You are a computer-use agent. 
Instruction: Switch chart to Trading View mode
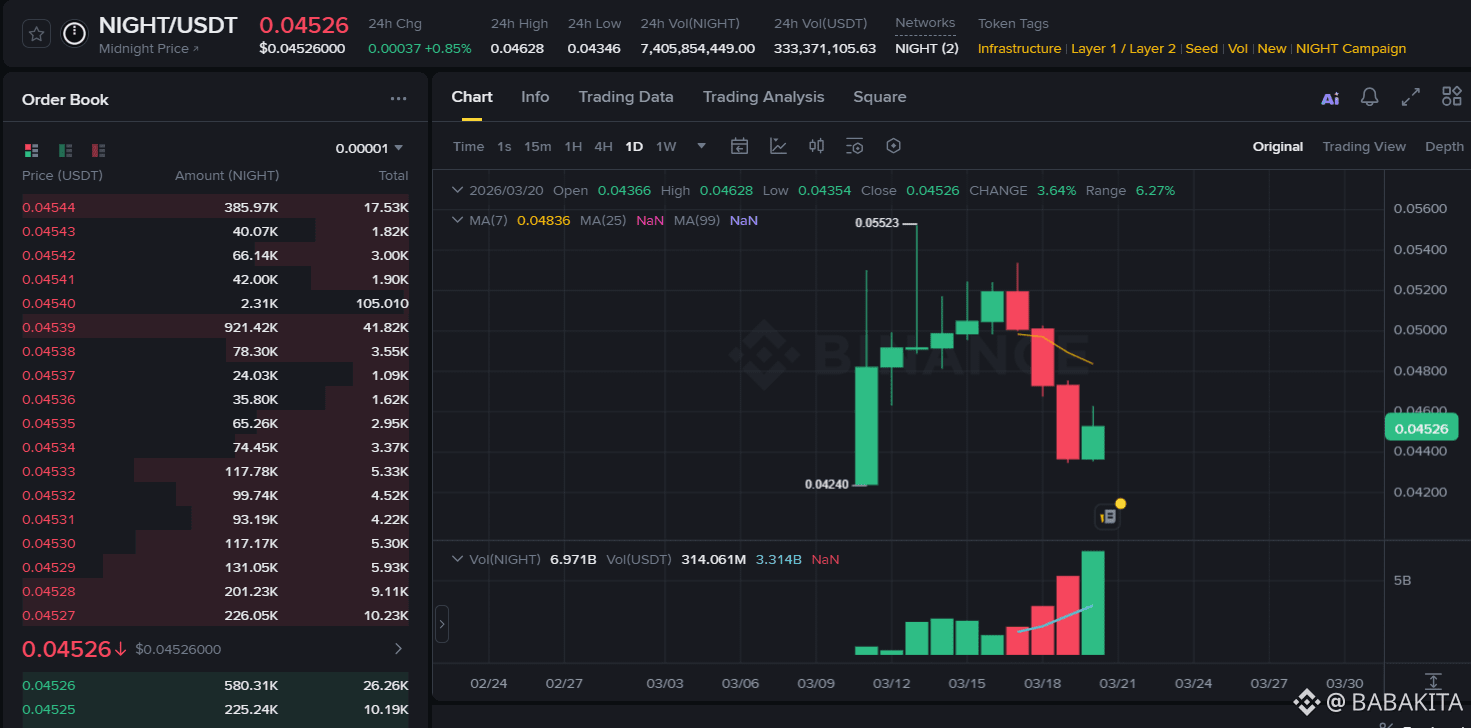(1364, 146)
